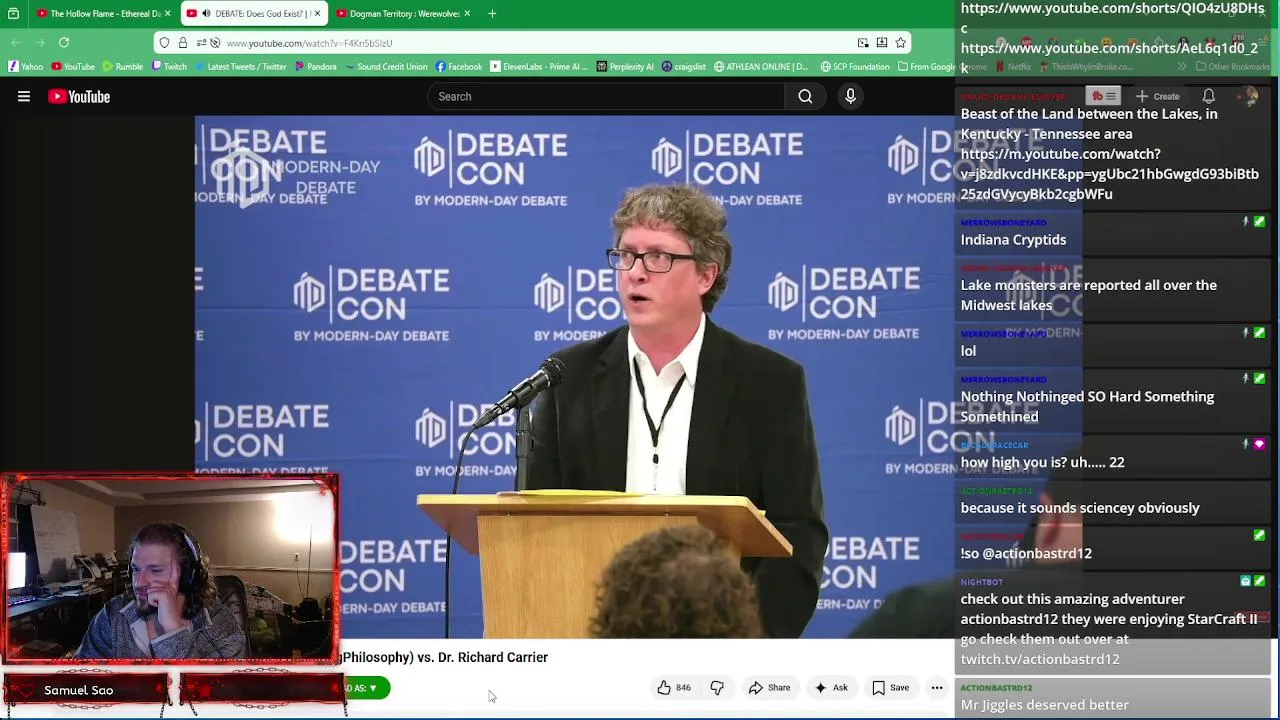Start voice search with microphone
The image size is (1280, 720).
[850, 97]
